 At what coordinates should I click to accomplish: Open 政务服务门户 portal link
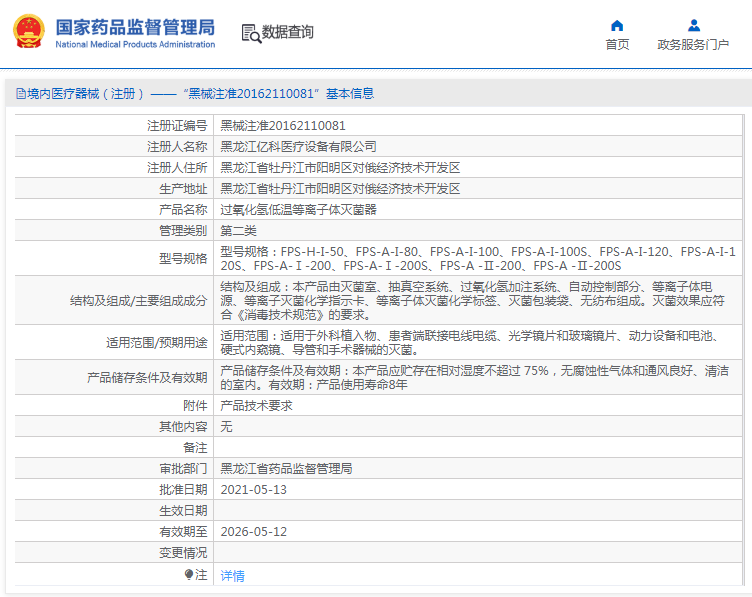pyautogui.click(x=693, y=45)
